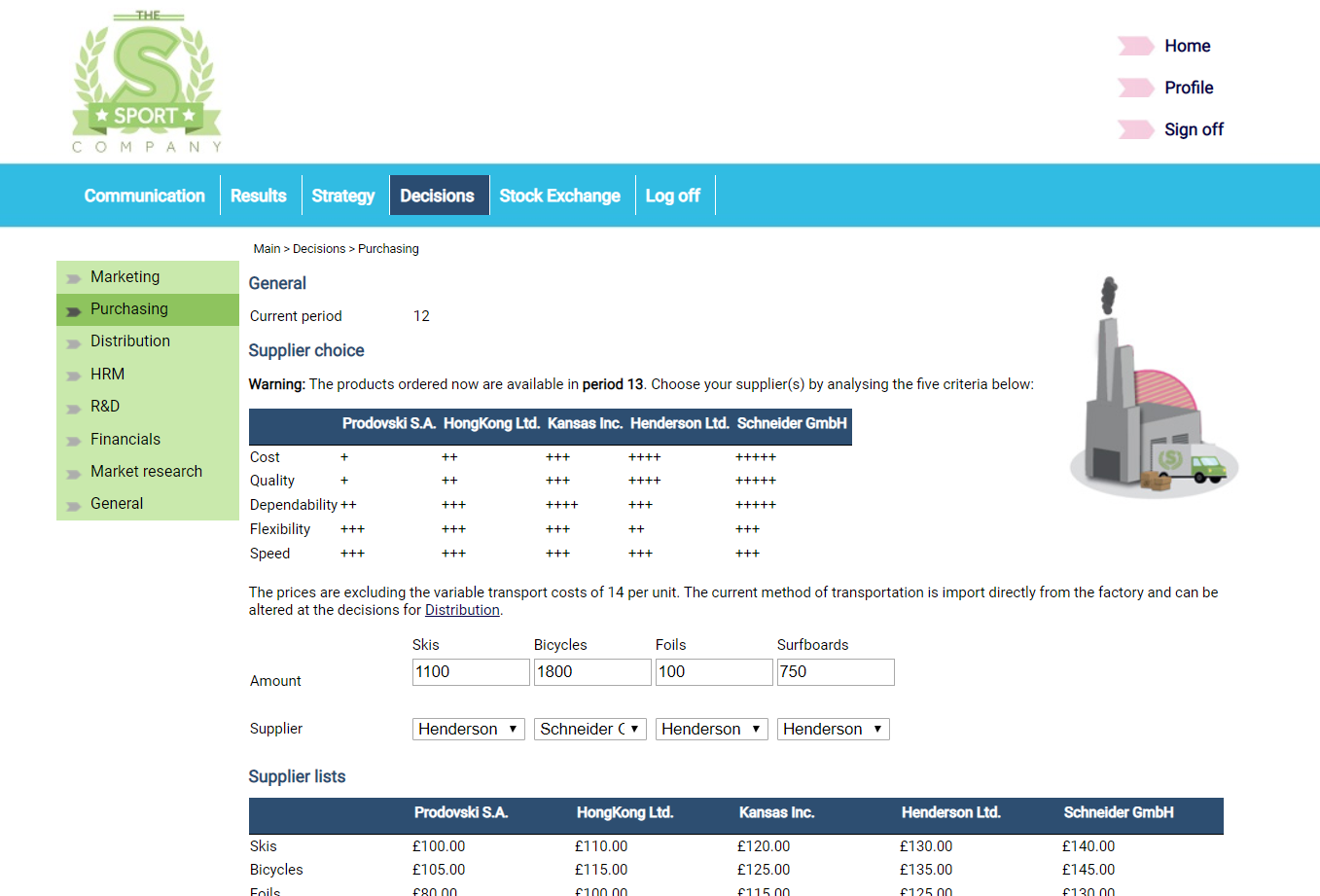This screenshot has height=896, width=1320.
Task: Open the Results tab
Action: [x=258, y=196]
